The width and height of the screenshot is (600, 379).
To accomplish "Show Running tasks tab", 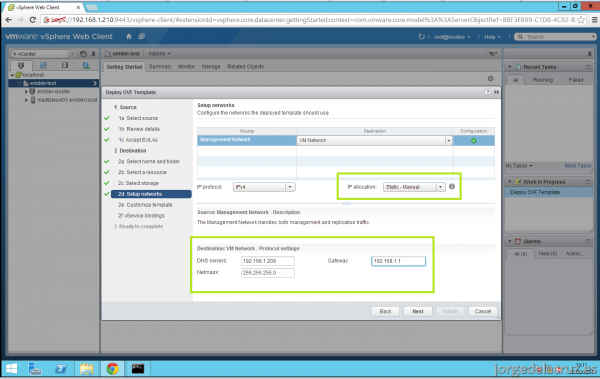I will (x=543, y=80).
